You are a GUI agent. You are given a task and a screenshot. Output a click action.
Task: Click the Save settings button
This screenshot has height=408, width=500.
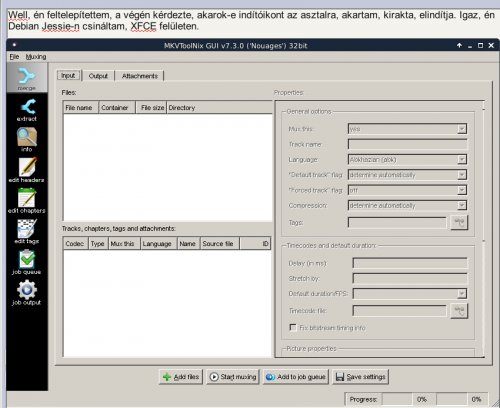coord(360,377)
